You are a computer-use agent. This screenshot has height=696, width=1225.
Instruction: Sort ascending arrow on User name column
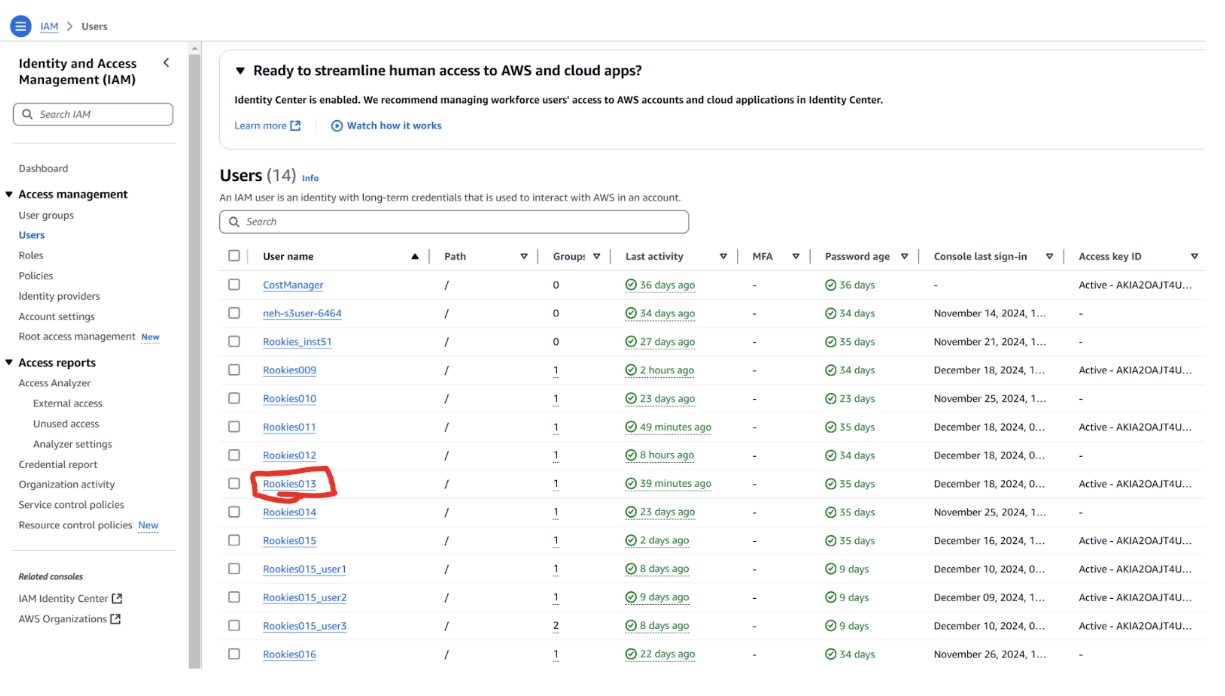tap(415, 257)
